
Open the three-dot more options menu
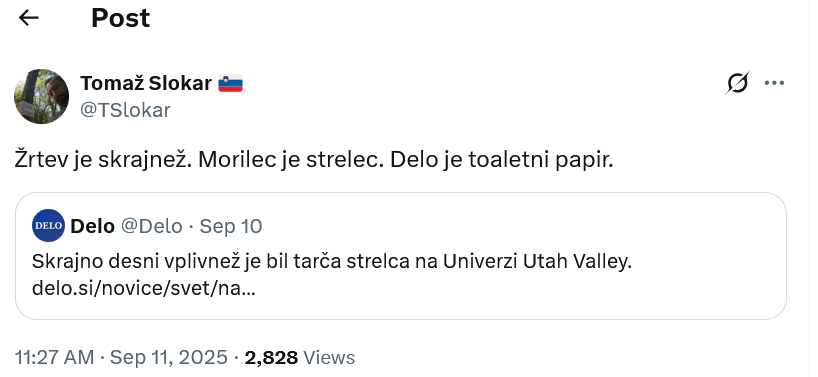774,83
